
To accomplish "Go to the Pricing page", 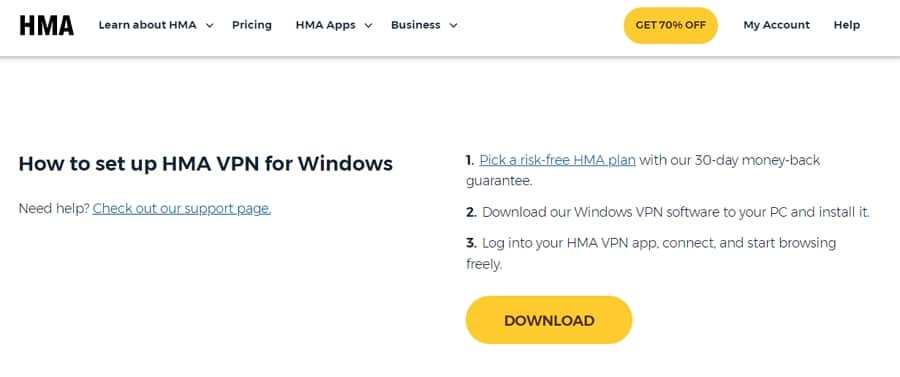I will point(252,25).
